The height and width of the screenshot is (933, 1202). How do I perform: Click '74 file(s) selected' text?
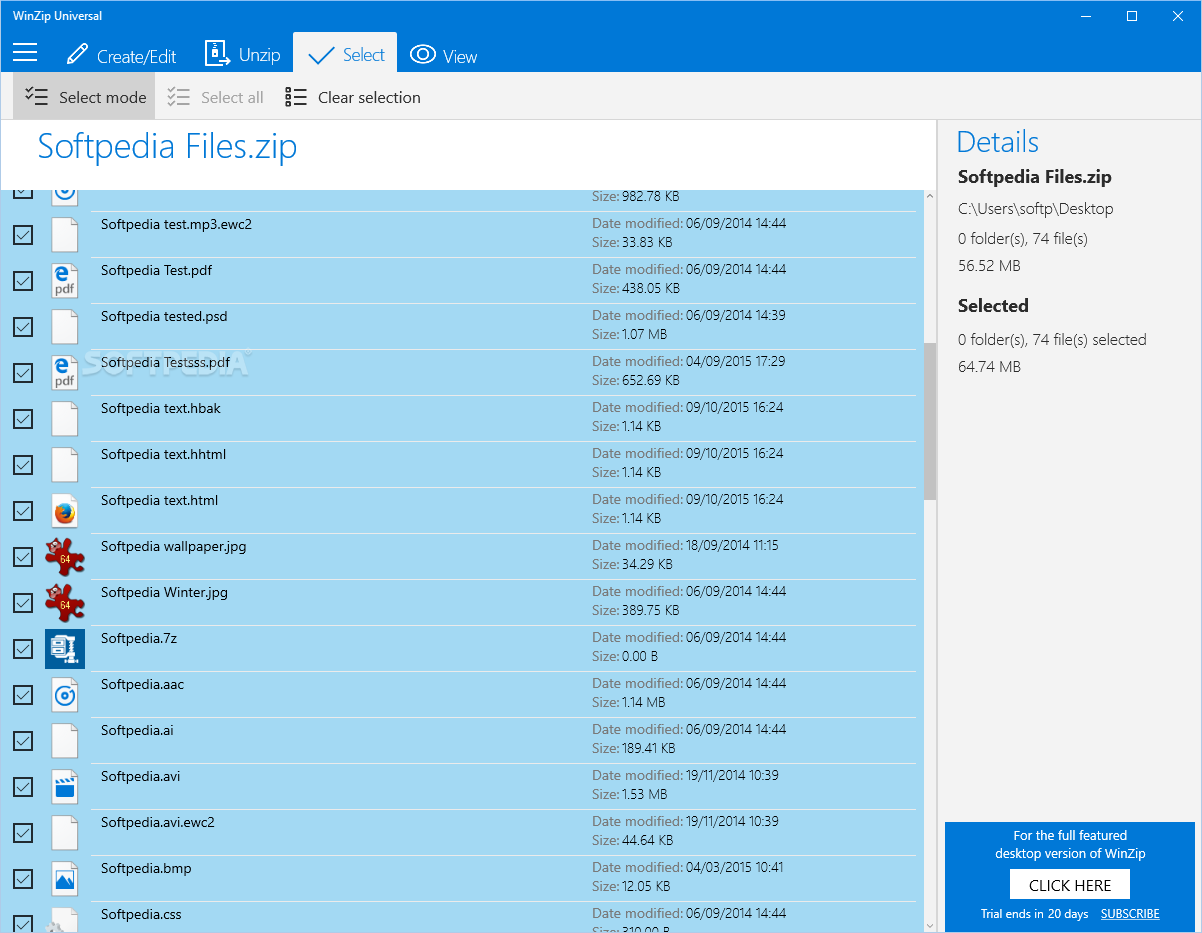[x=1089, y=340]
